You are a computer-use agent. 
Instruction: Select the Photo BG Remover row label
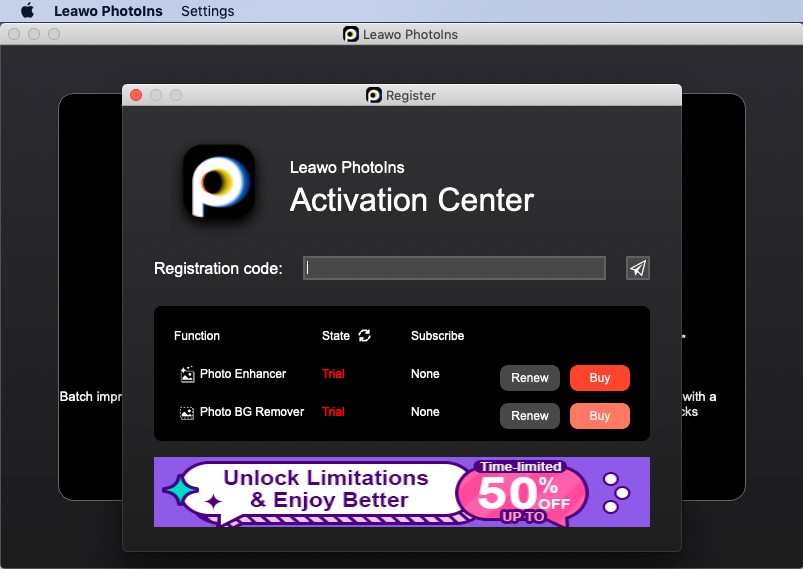[252, 412]
